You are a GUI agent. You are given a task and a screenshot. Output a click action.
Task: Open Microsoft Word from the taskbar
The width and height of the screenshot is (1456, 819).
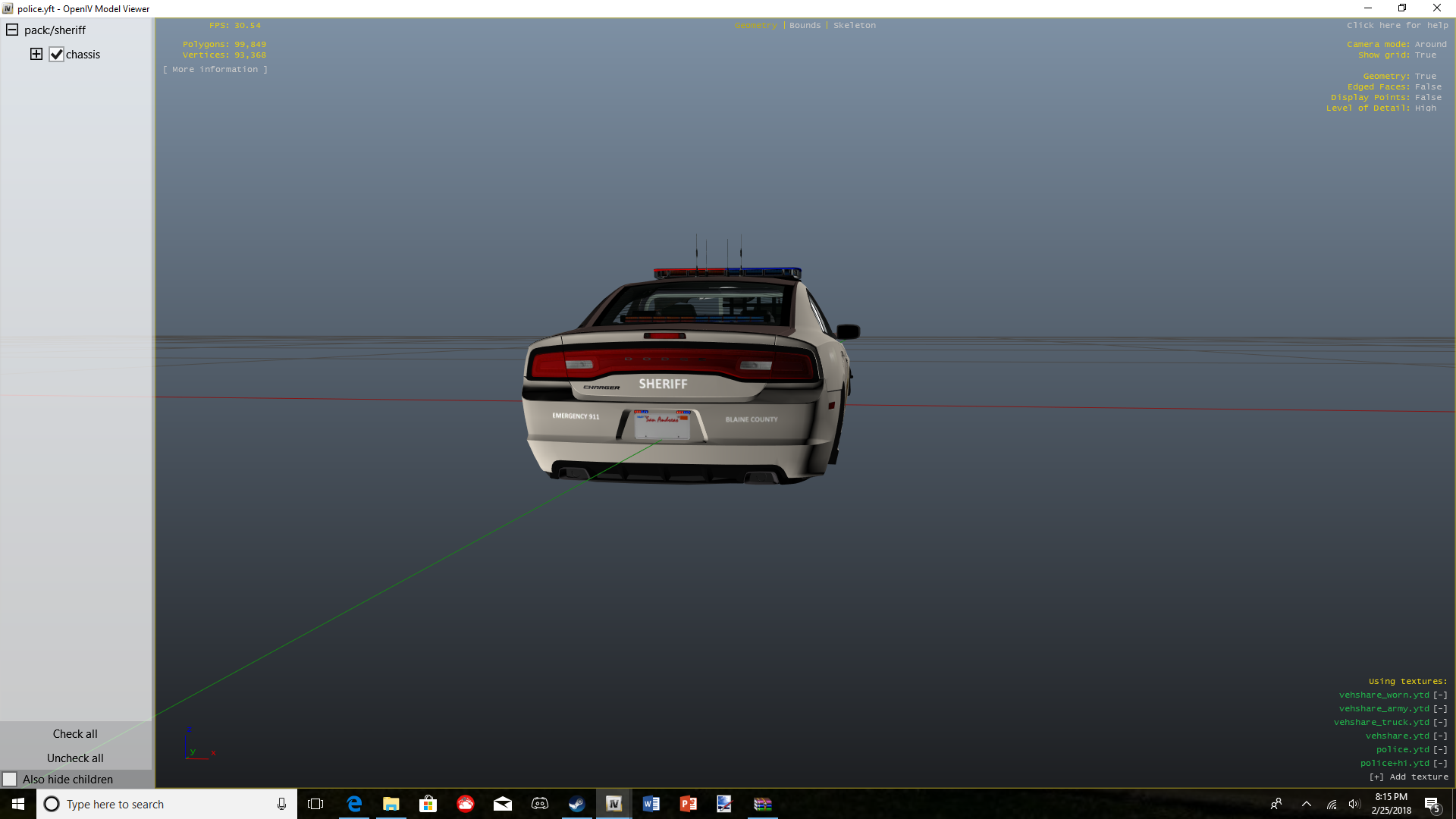(651, 804)
